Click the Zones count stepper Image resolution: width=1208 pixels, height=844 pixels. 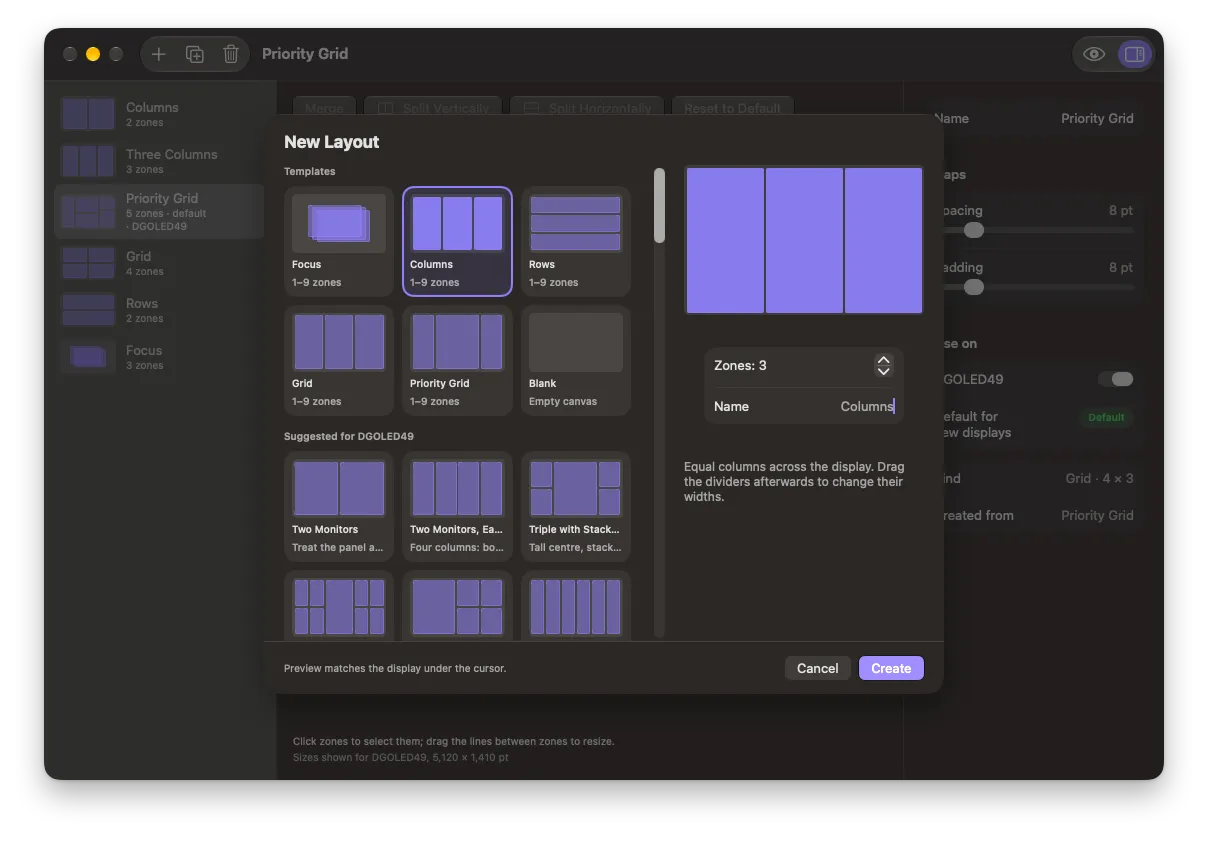pyautogui.click(x=883, y=366)
